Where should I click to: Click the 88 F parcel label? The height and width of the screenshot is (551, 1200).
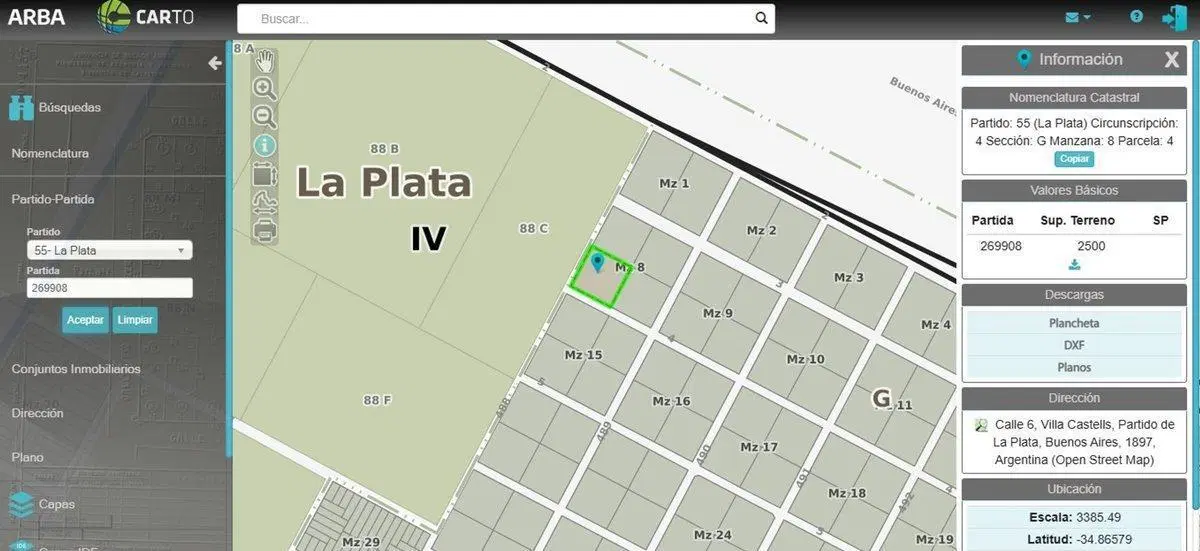click(x=377, y=400)
